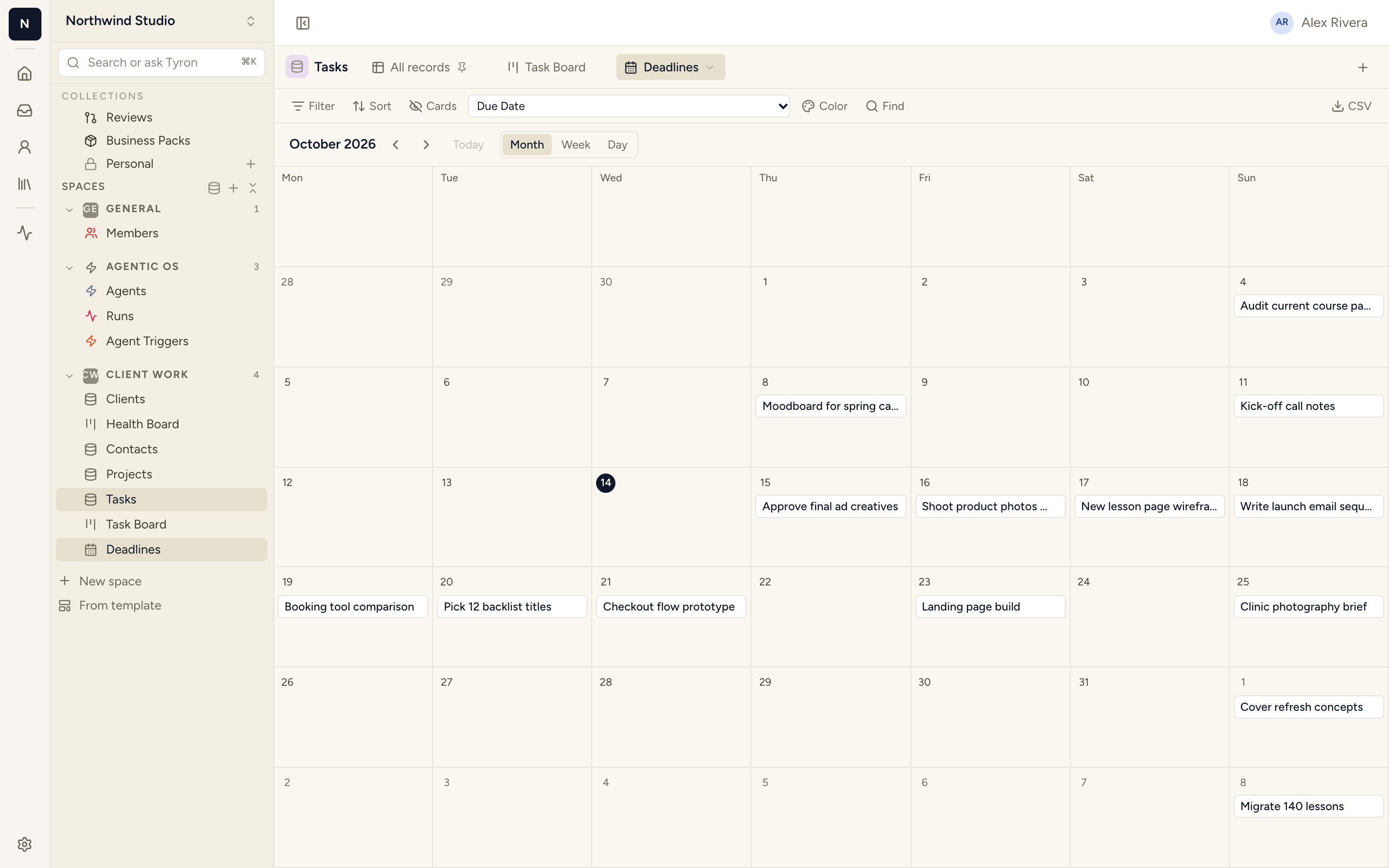Click the Find button
This screenshot has width=1389, height=868.
(x=885, y=106)
